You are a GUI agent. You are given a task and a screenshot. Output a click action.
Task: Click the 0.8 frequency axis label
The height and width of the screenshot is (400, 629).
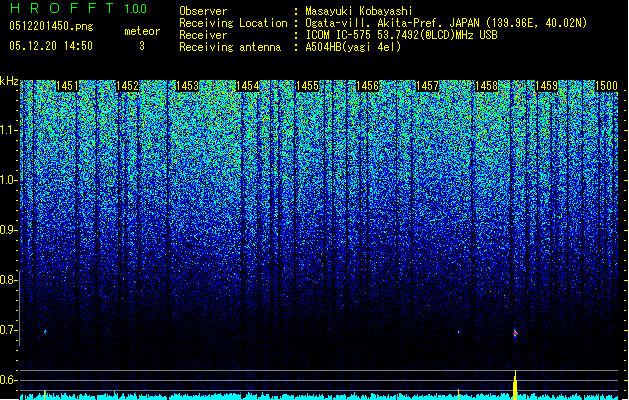pos(8,280)
